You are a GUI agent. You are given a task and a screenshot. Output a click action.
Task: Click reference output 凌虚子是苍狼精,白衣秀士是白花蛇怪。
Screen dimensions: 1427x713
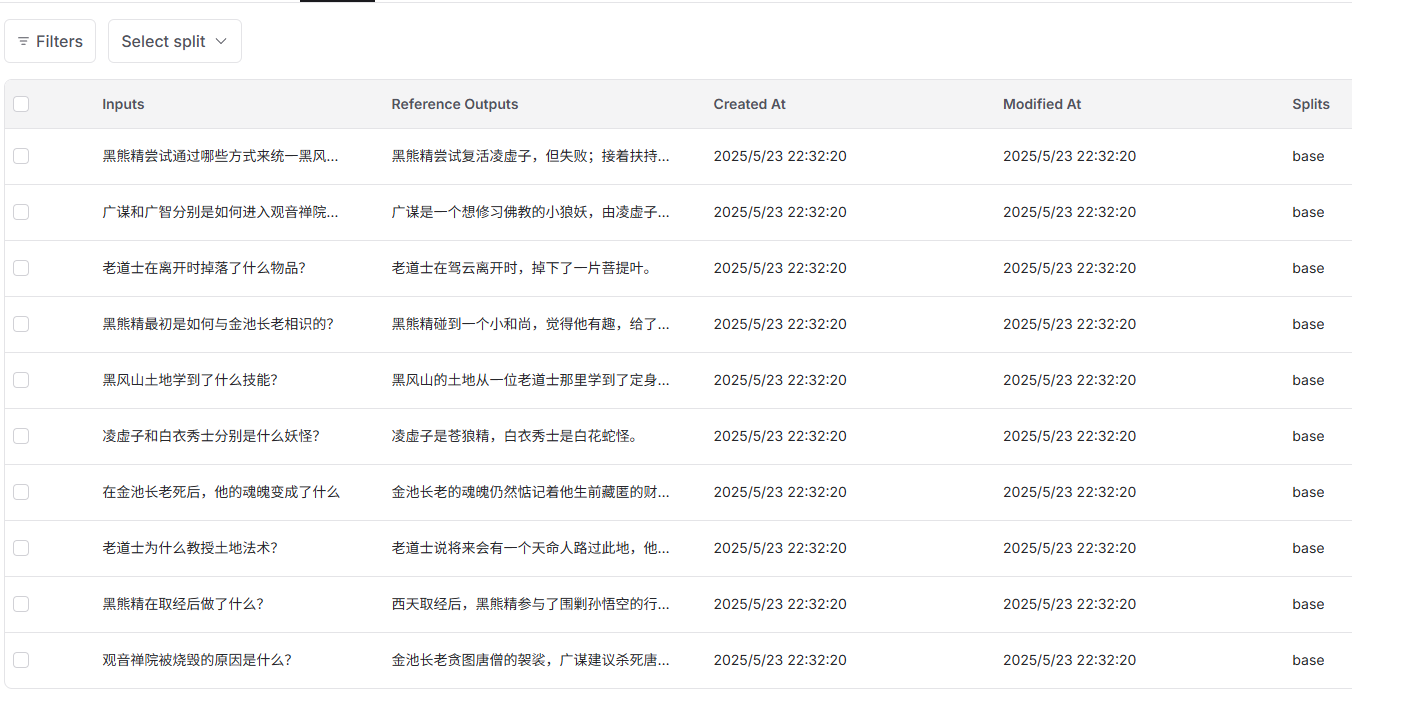[514, 436]
